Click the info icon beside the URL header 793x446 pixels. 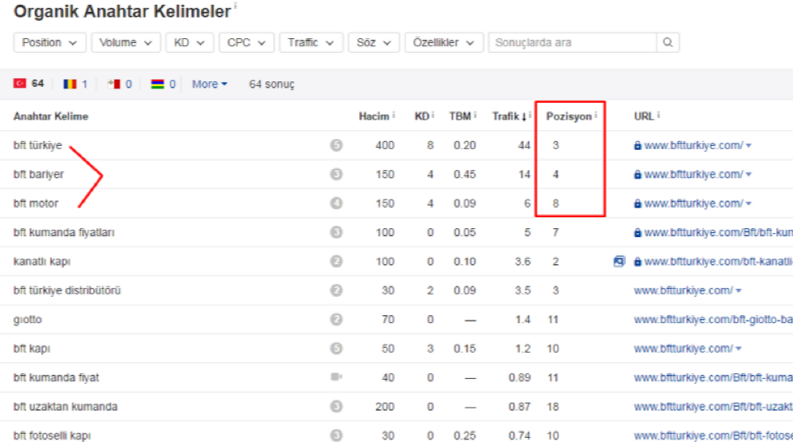point(658,115)
